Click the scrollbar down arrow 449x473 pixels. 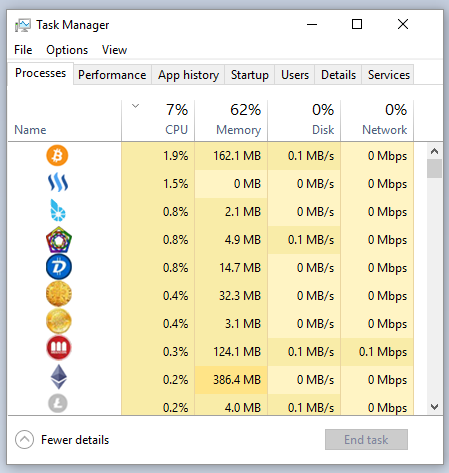coord(434,407)
